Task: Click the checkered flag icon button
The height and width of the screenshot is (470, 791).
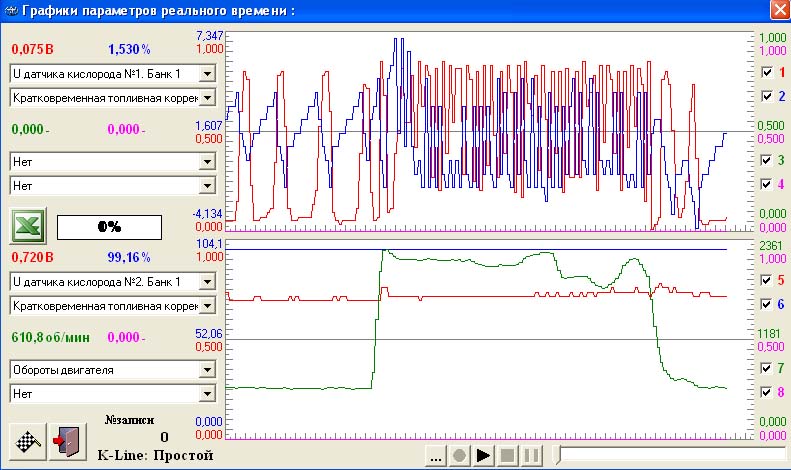Action: coord(27,439)
